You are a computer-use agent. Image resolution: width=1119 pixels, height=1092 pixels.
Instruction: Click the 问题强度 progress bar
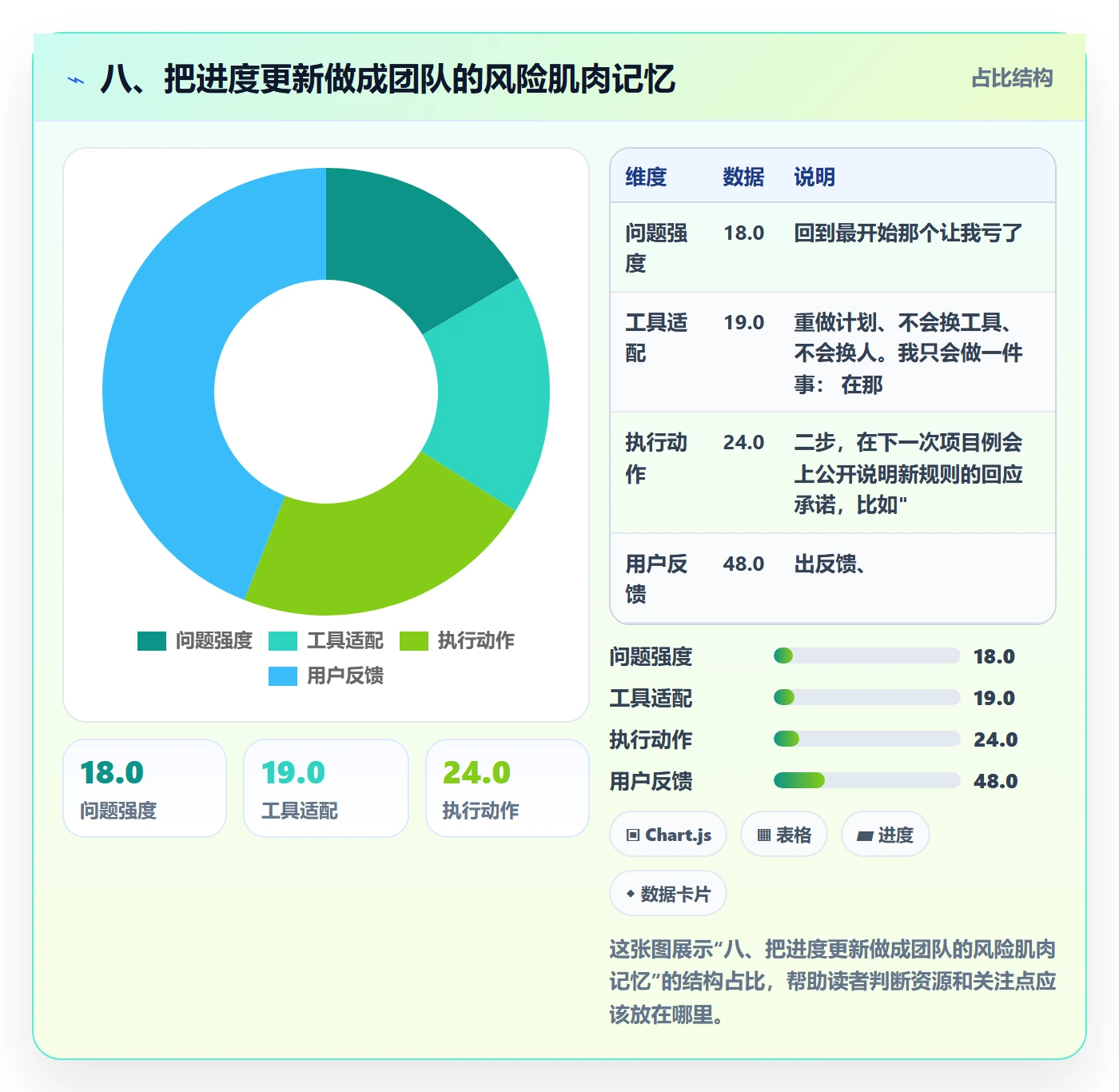866,656
